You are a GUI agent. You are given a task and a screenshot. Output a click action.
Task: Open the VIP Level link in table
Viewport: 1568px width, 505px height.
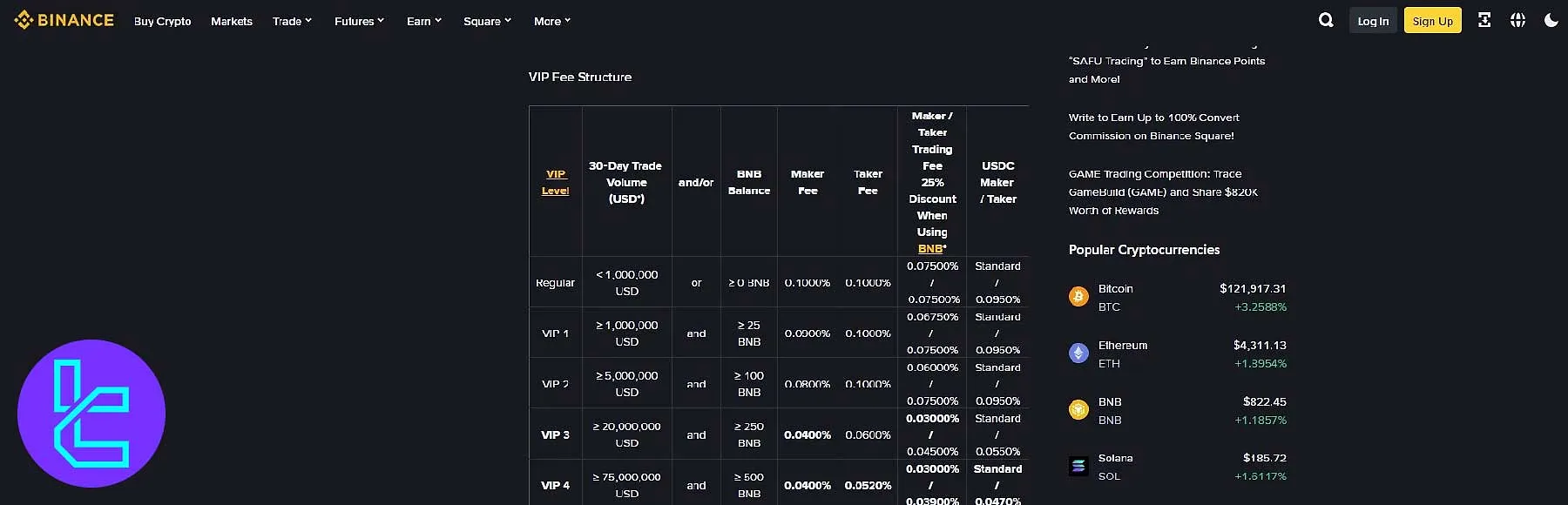click(556, 182)
